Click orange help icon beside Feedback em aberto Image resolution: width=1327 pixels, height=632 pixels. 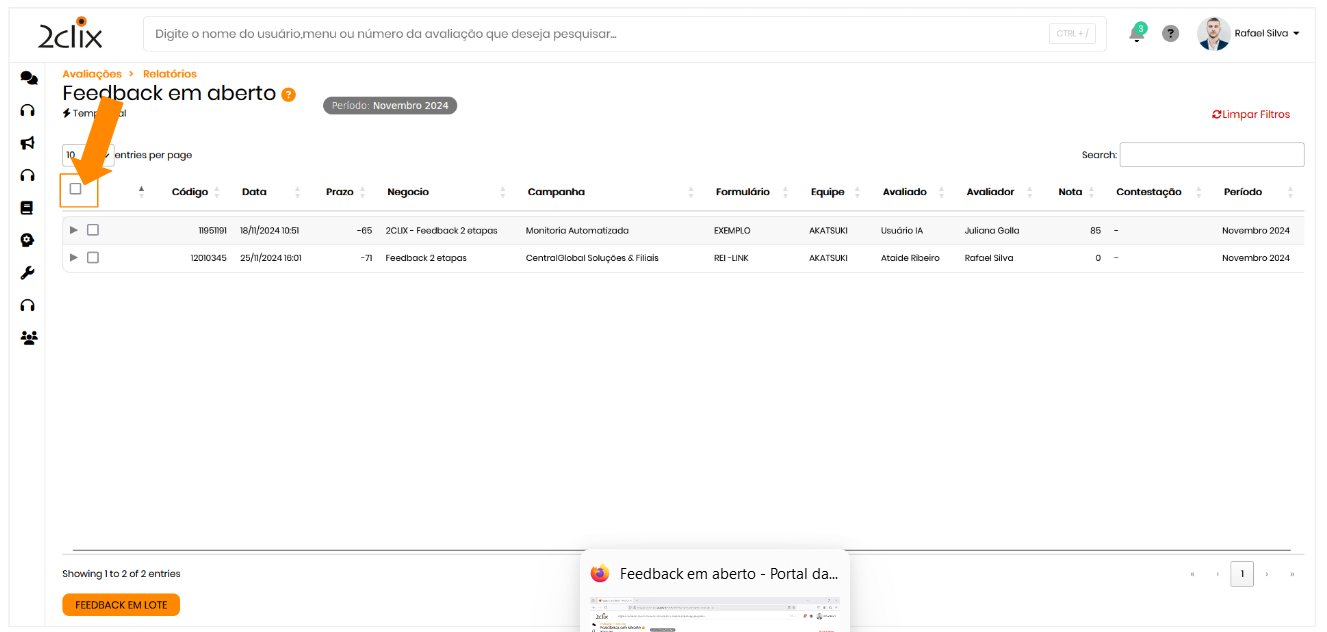[288, 94]
